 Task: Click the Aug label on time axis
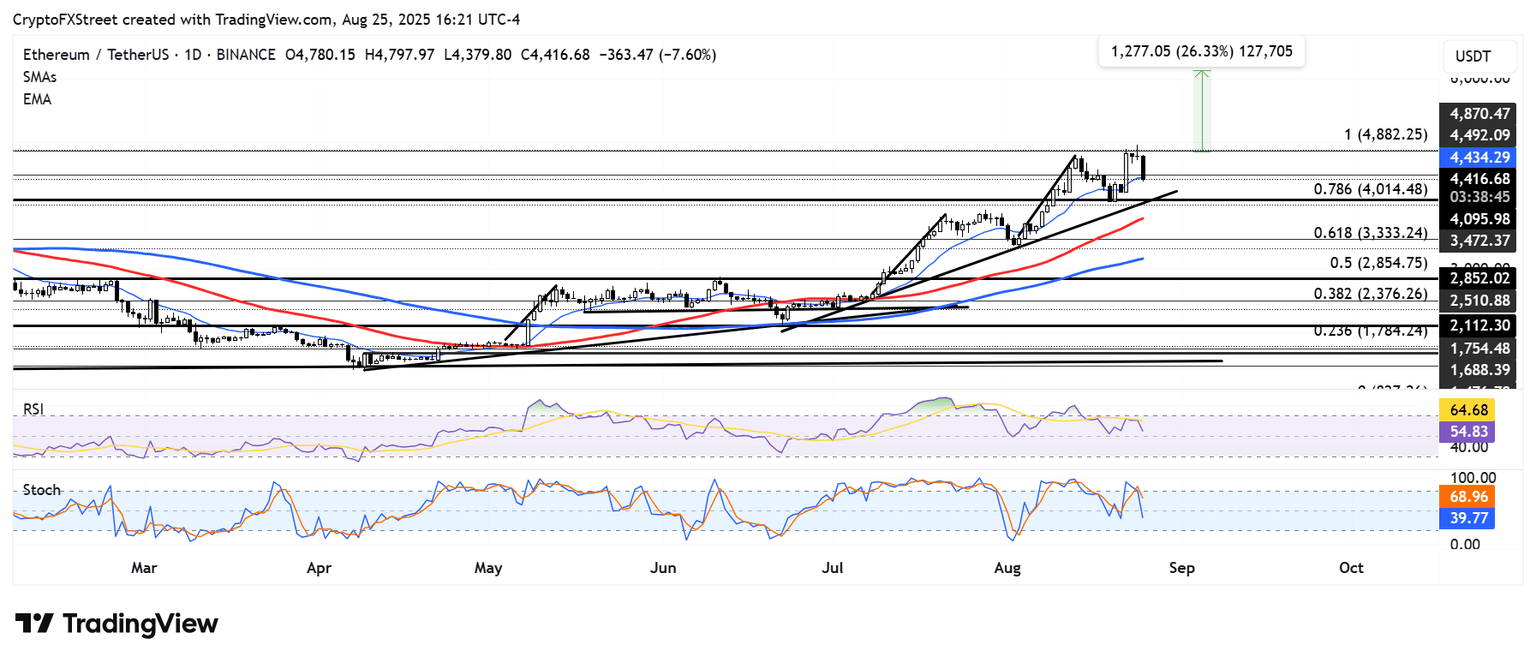[x=1008, y=568]
